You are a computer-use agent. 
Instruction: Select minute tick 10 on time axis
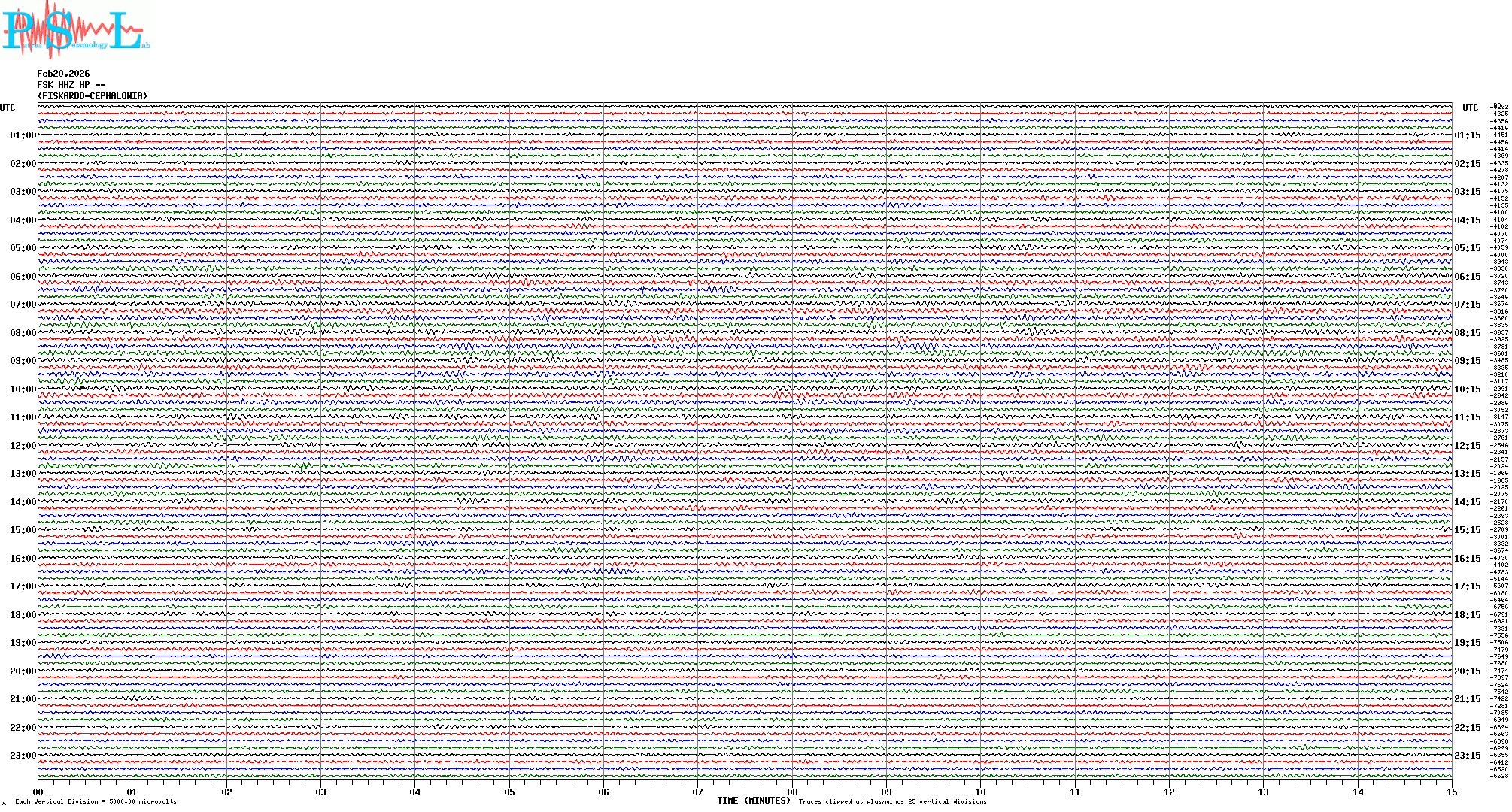click(980, 792)
